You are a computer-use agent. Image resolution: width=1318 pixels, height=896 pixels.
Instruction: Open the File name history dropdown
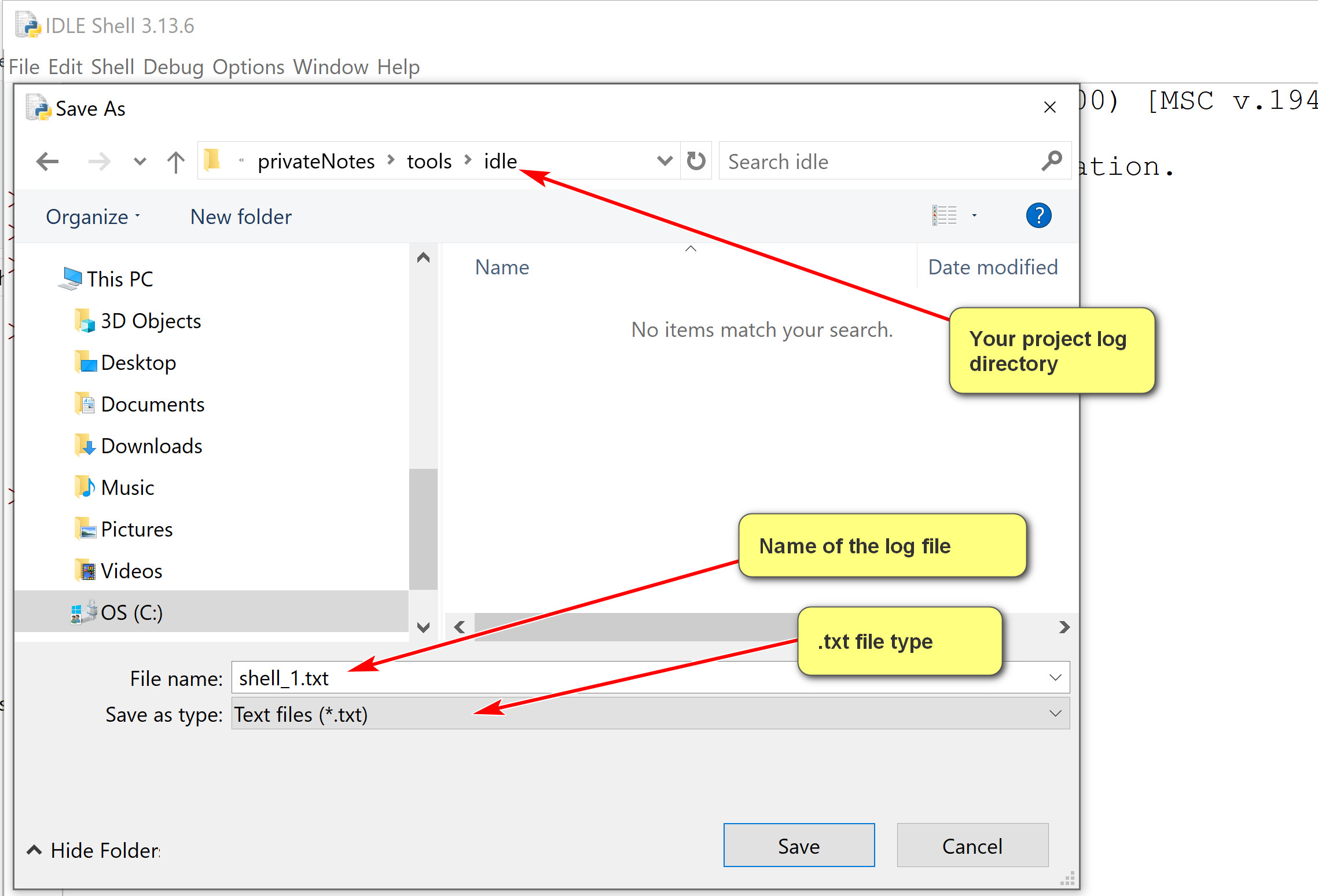pyautogui.click(x=1055, y=678)
